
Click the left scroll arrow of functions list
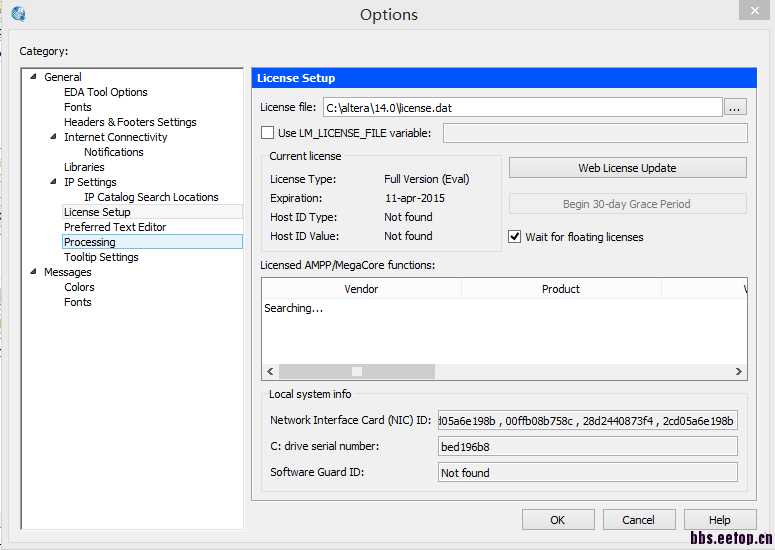tap(271, 371)
